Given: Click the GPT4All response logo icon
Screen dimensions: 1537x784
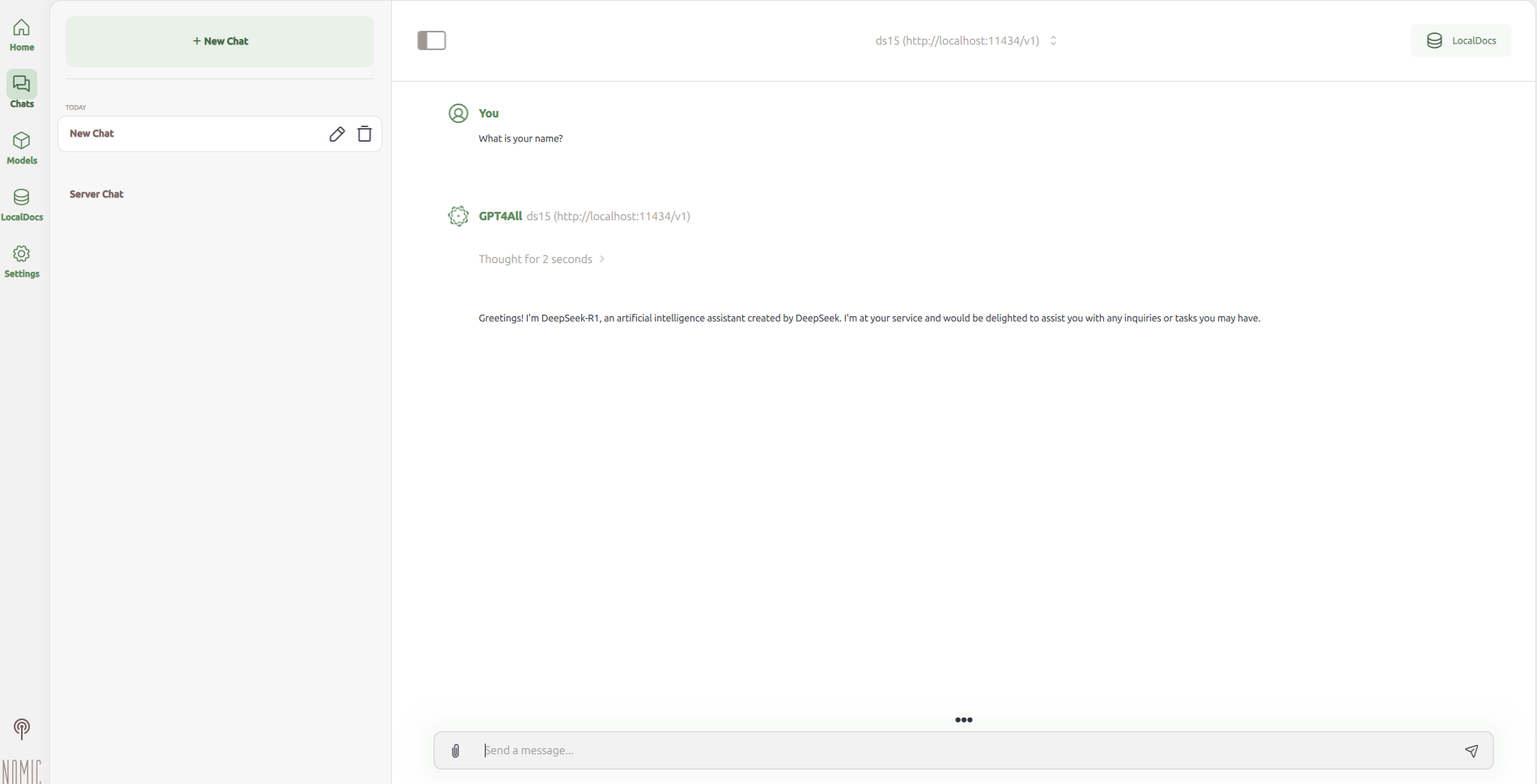Looking at the screenshot, I should [x=458, y=216].
